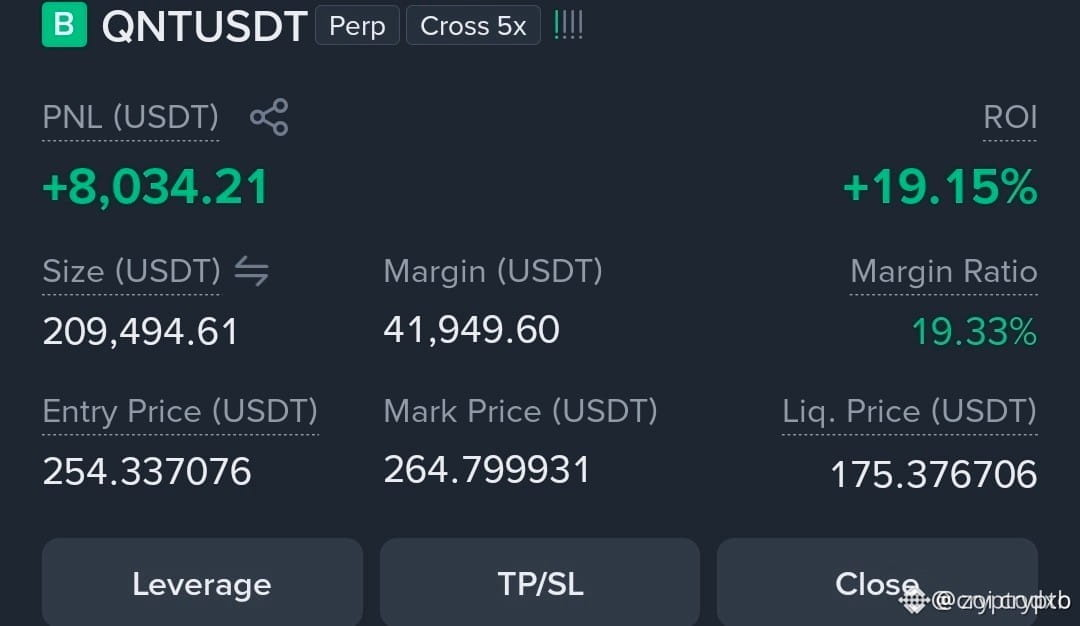Share the PNL via share icon
The image size is (1080, 626).
(269, 116)
